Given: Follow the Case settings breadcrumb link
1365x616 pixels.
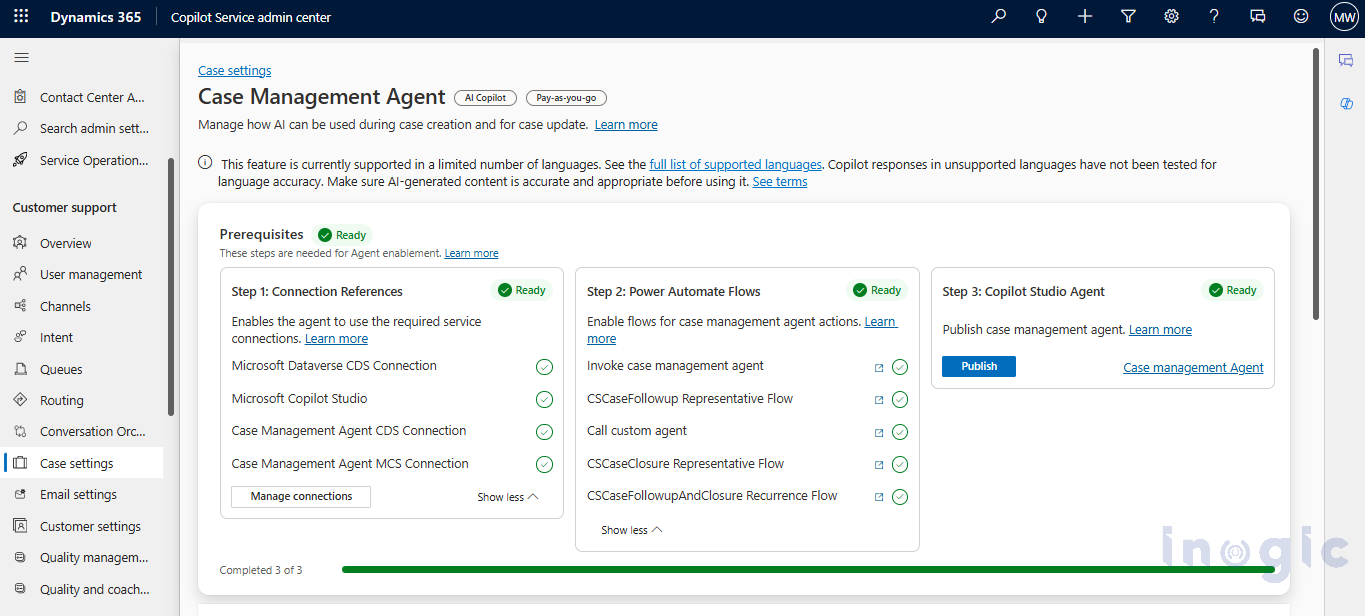Looking at the screenshot, I should [235, 70].
